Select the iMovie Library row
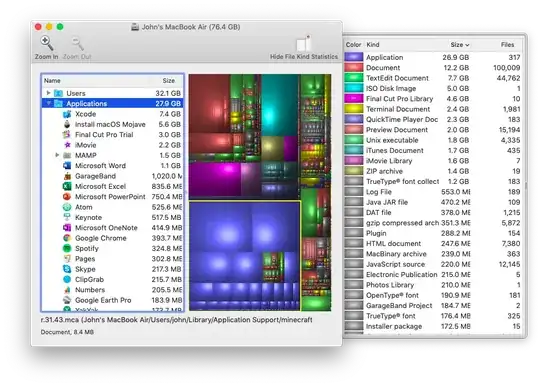This screenshot has height=387, width=540. [x=433, y=161]
